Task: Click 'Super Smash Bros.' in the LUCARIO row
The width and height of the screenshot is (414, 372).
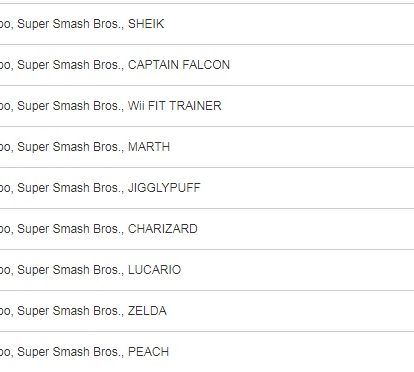Action: 70,270
